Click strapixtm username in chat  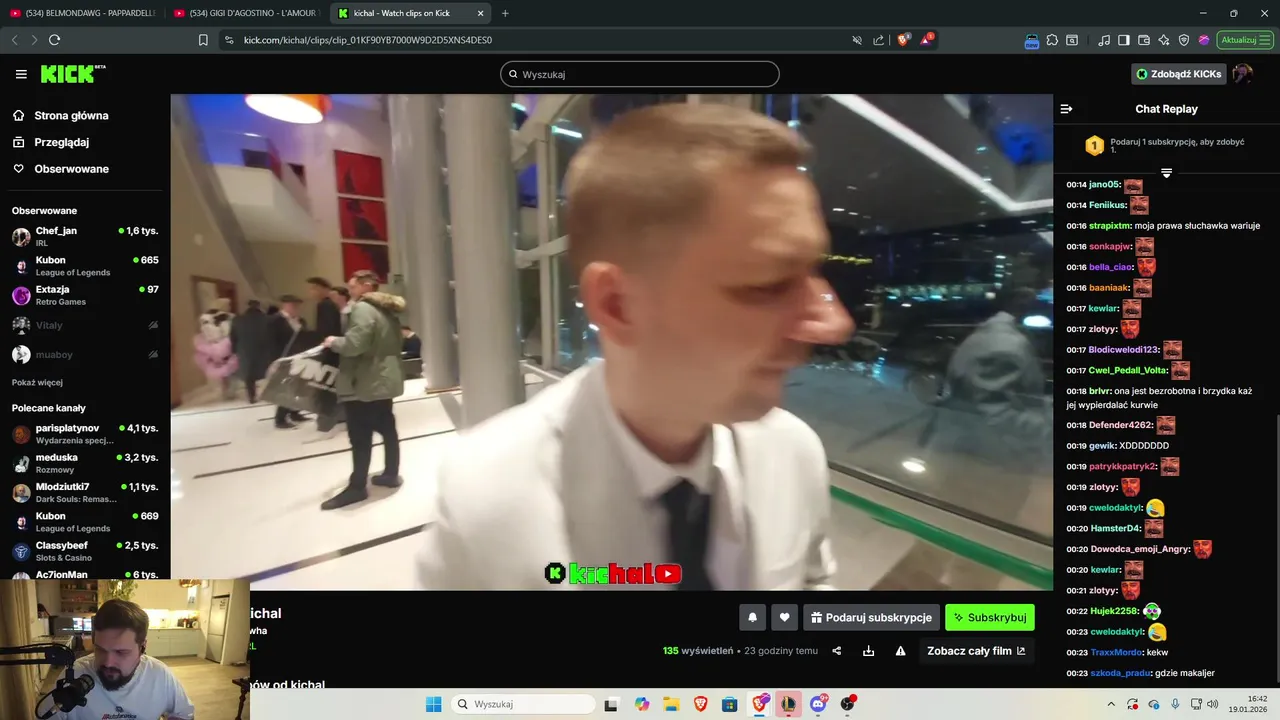[1109, 226]
